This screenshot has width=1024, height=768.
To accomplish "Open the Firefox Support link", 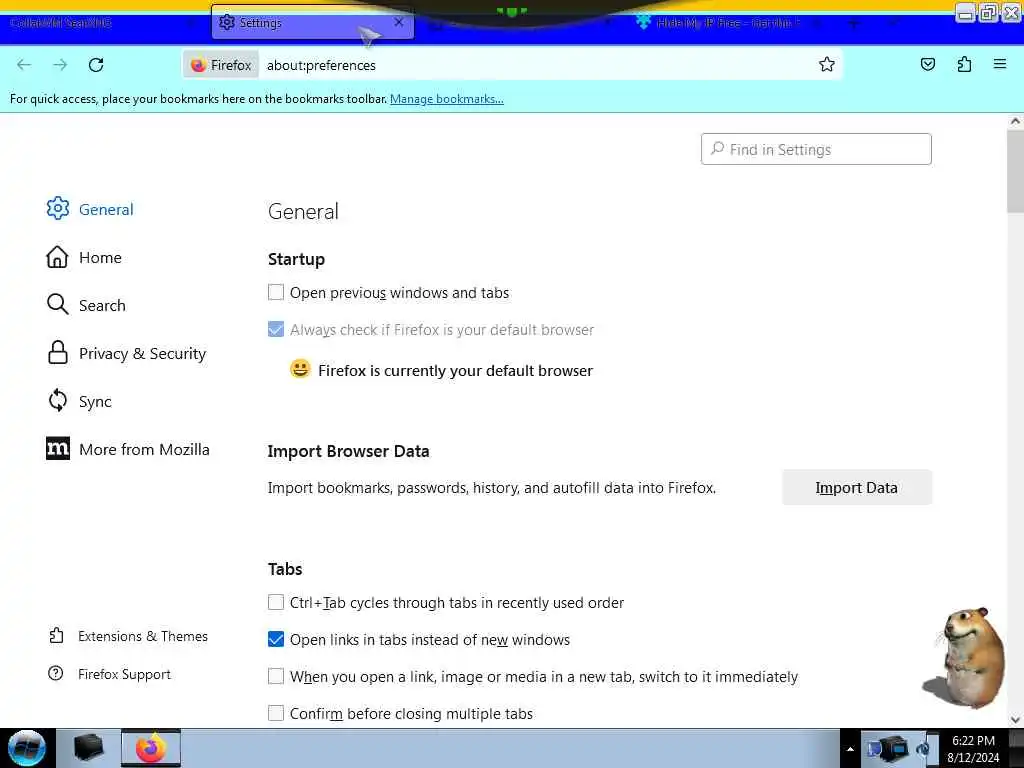I will coord(110,674).
